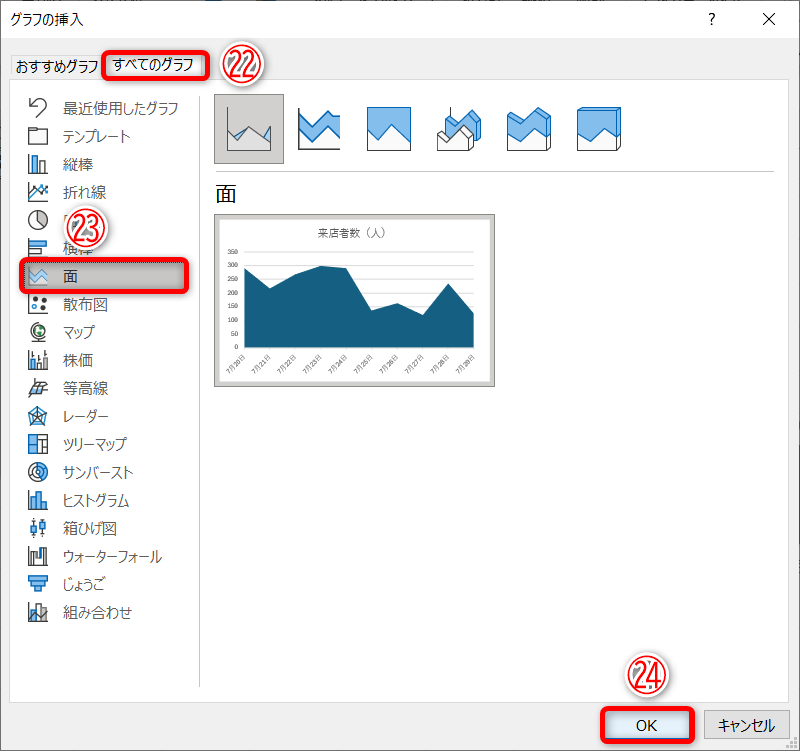Click the 組み合わせ combo chart icon
This screenshot has height=751, width=800.
tap(38, 612)
